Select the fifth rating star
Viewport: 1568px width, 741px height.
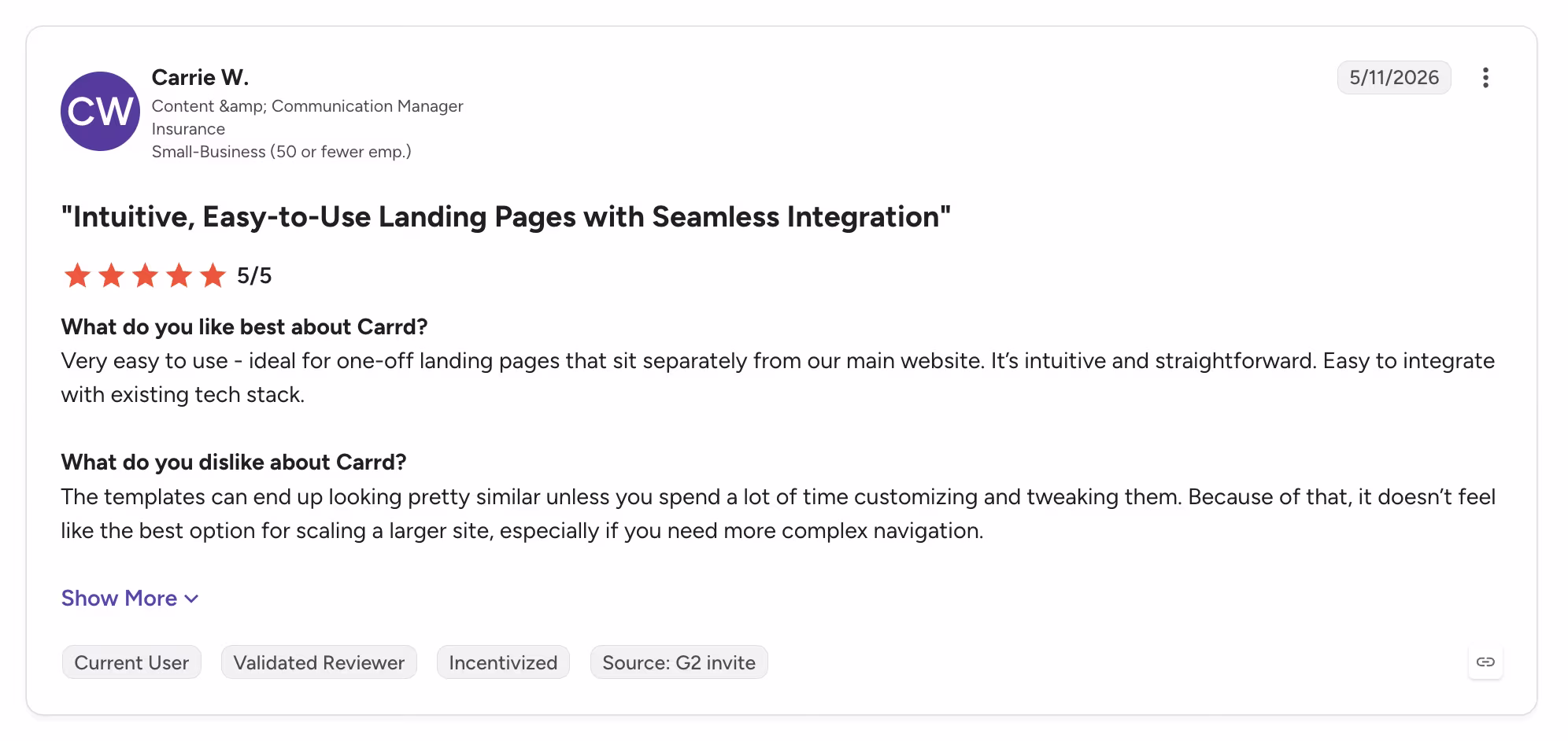[x=213, y=275]
